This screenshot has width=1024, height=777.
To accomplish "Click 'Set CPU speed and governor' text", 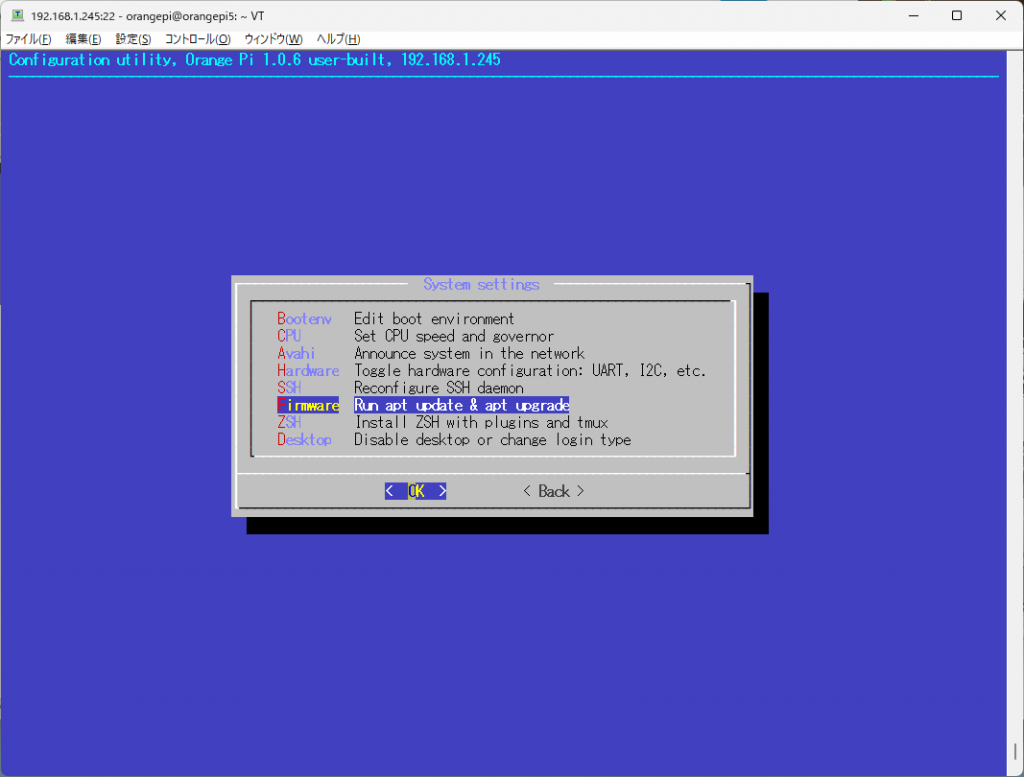I will (x=454, y=336).
